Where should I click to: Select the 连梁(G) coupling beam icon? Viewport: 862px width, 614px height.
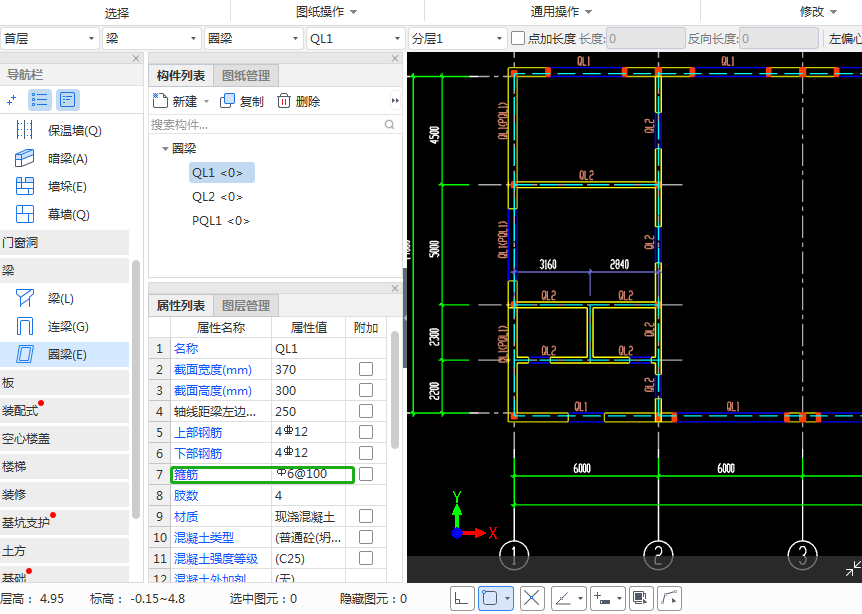(25, 326)
